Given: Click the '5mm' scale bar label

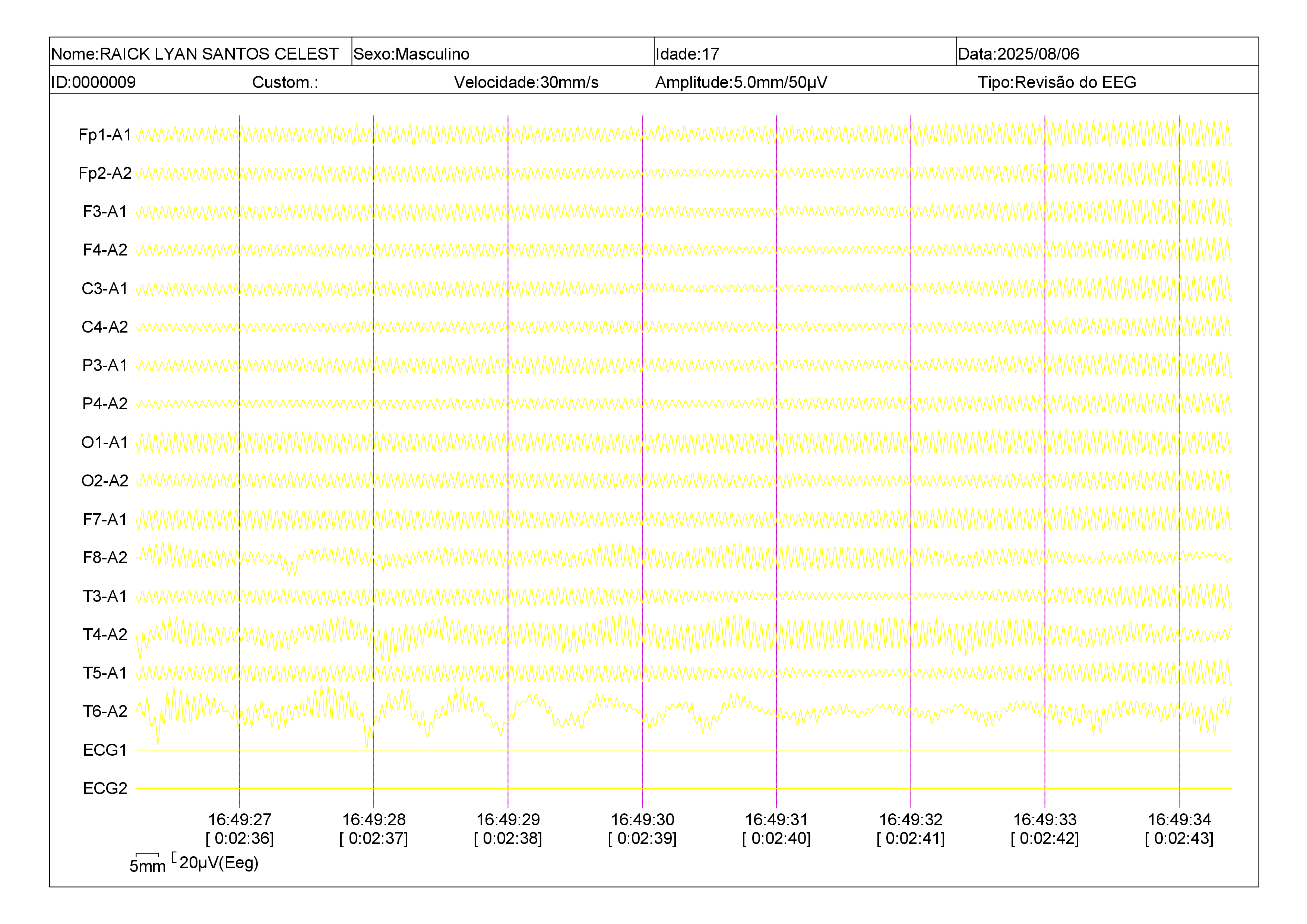Looking at the screenshot, I should tap(148, 866).
